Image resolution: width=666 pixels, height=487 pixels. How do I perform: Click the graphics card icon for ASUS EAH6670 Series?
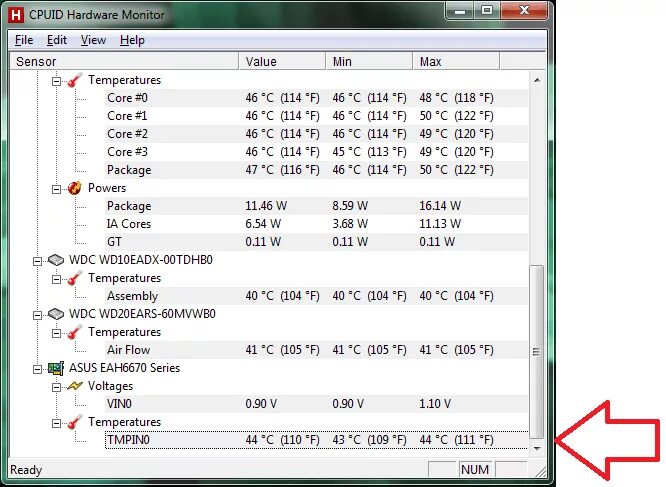pyautogui.click(x=56, y=368)
